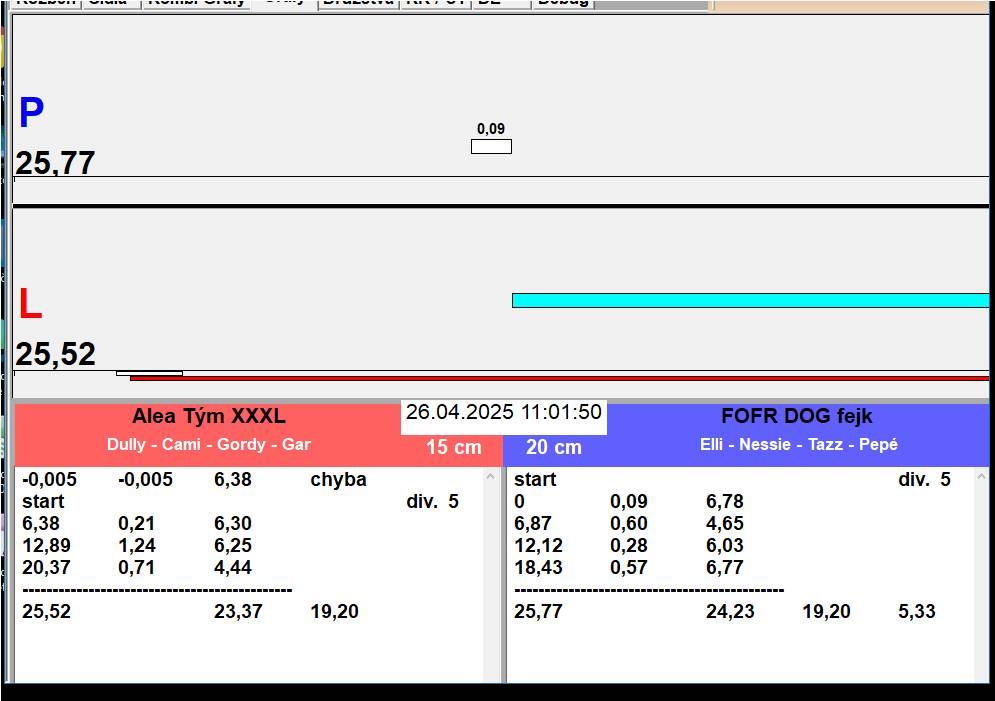995x701 pixels.
Task: Click value 4,44 in left results
Action: pyautogui.click(x=233, y=567)
